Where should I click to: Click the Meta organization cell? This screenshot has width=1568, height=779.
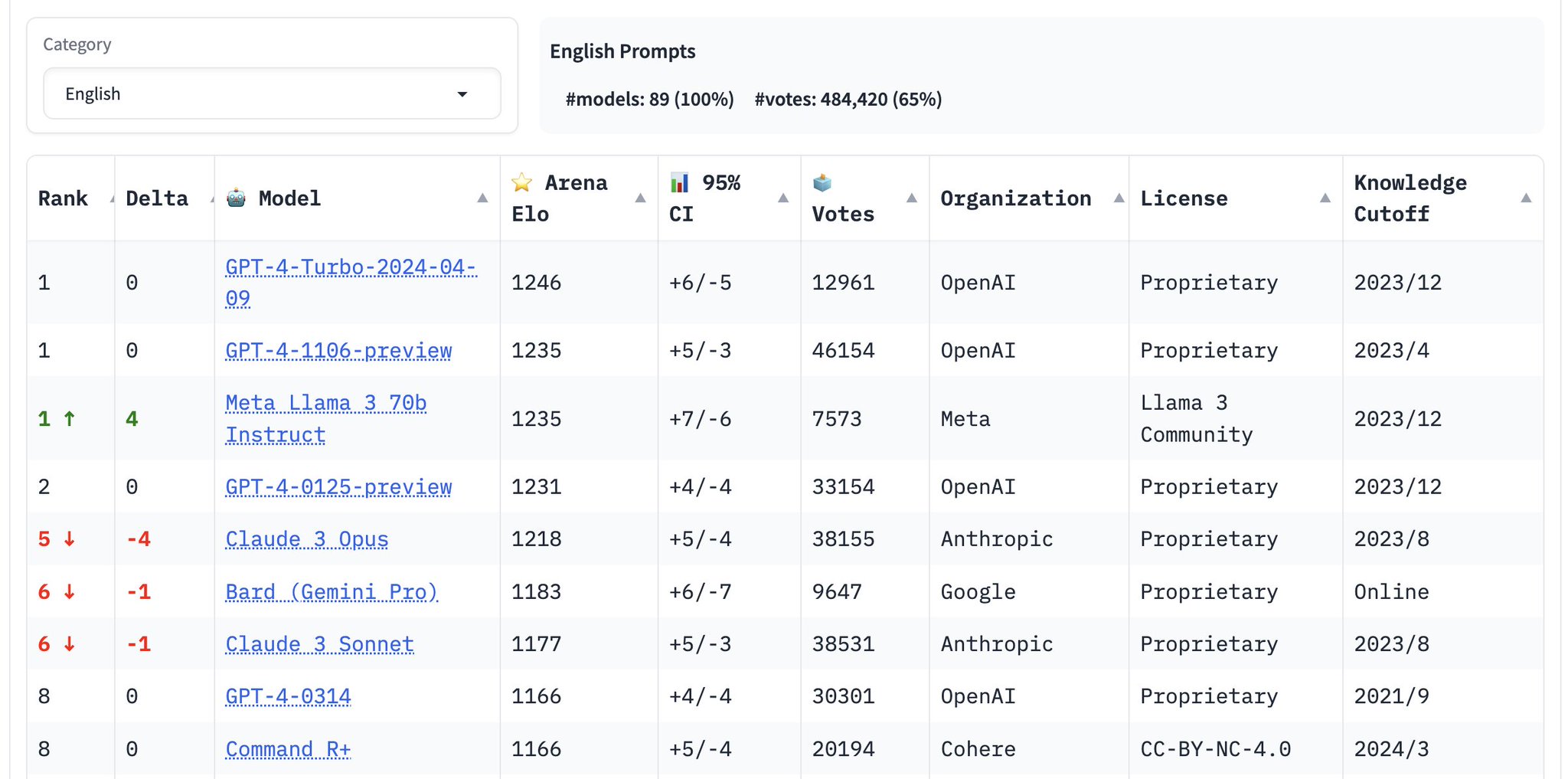point(965,419)
